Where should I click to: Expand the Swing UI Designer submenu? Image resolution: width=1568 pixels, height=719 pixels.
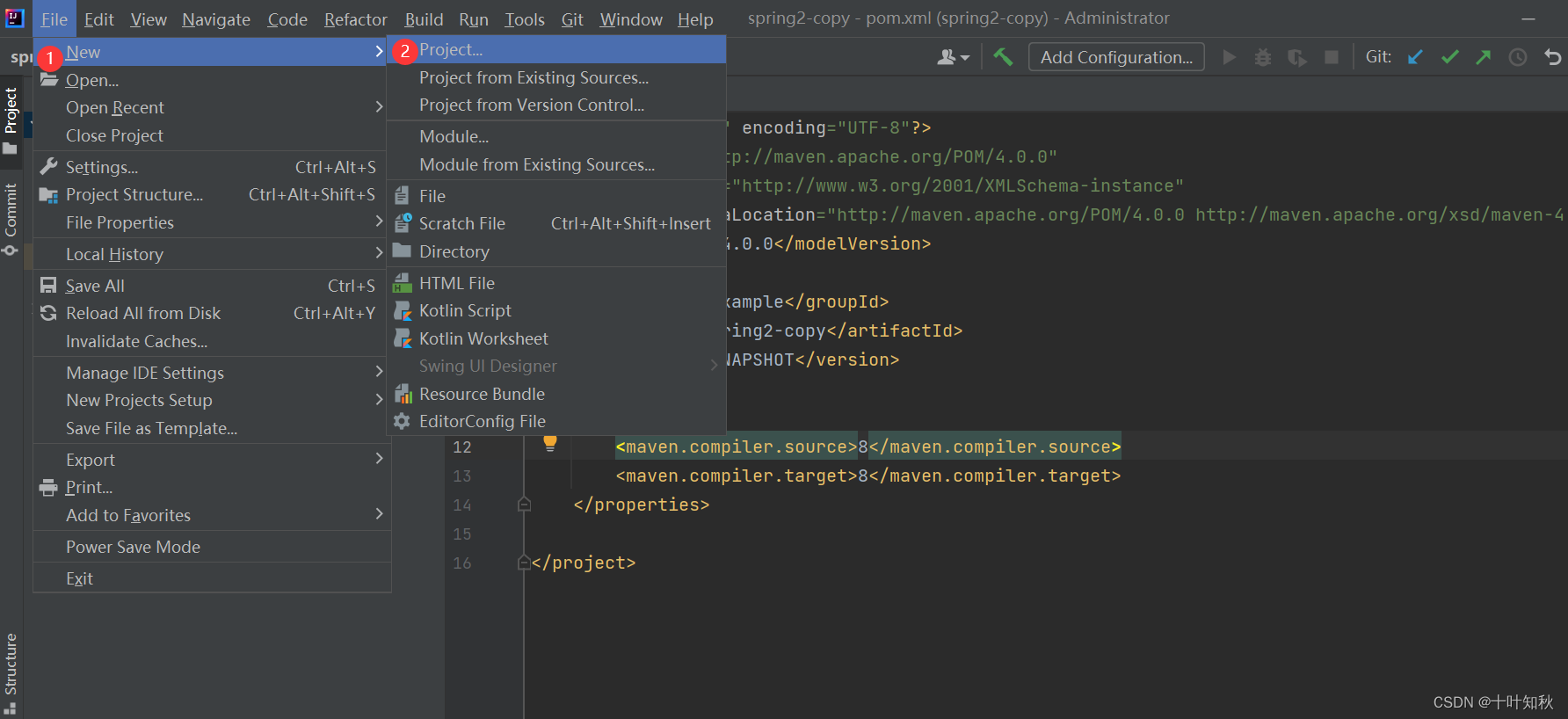click(556, 366)
